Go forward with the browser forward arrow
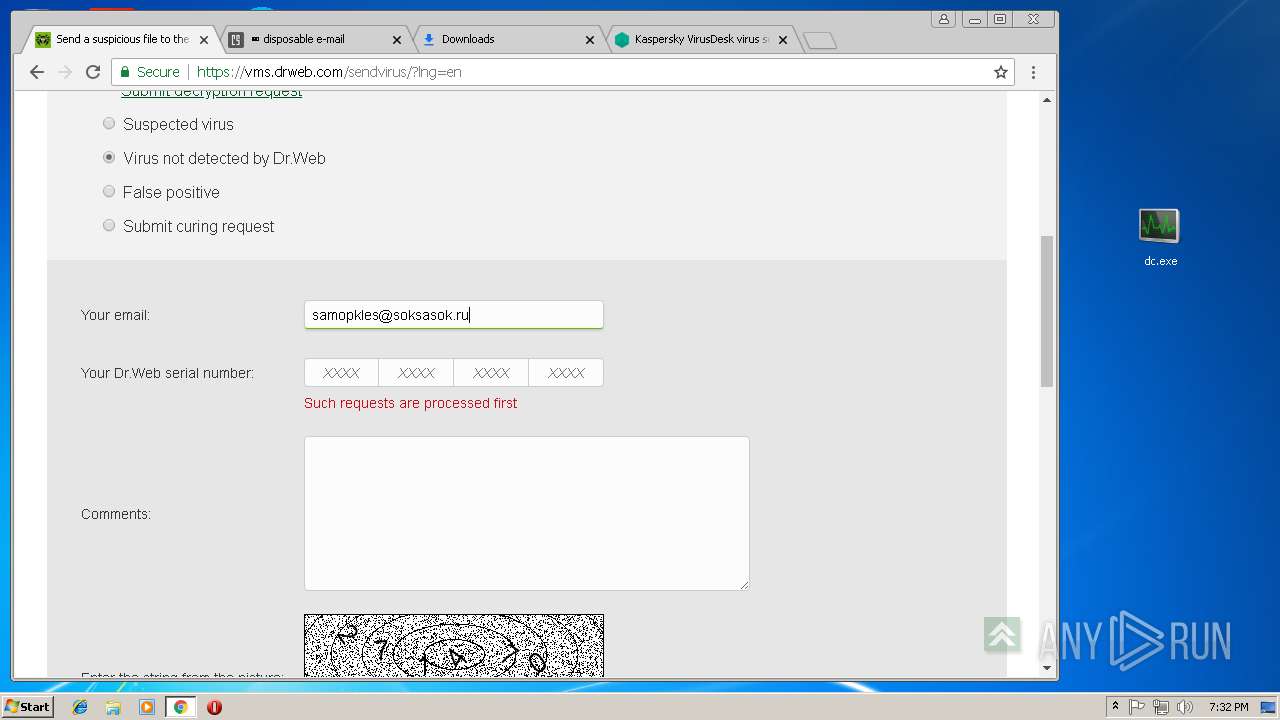1280x720 pixels. point(65,72)
